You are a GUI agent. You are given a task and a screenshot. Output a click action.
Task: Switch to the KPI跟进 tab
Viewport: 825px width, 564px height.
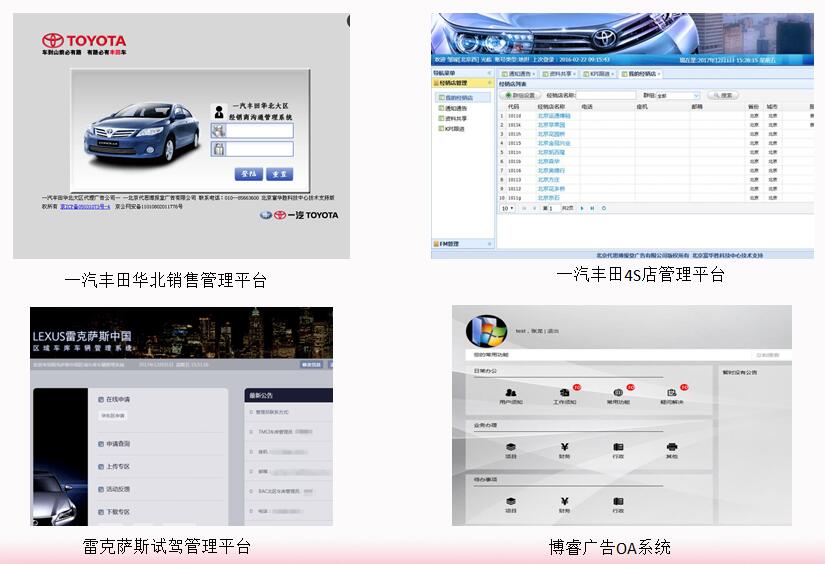click(599, 74)
